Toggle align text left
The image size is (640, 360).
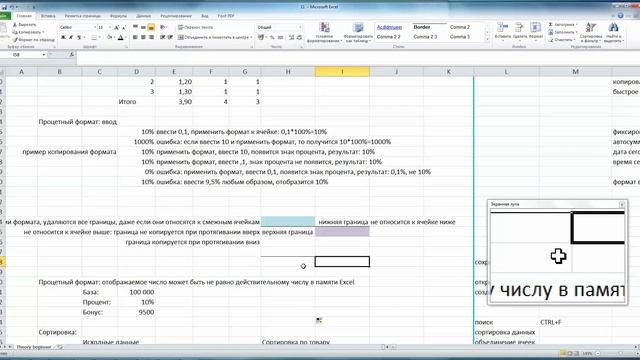[135, 38]
